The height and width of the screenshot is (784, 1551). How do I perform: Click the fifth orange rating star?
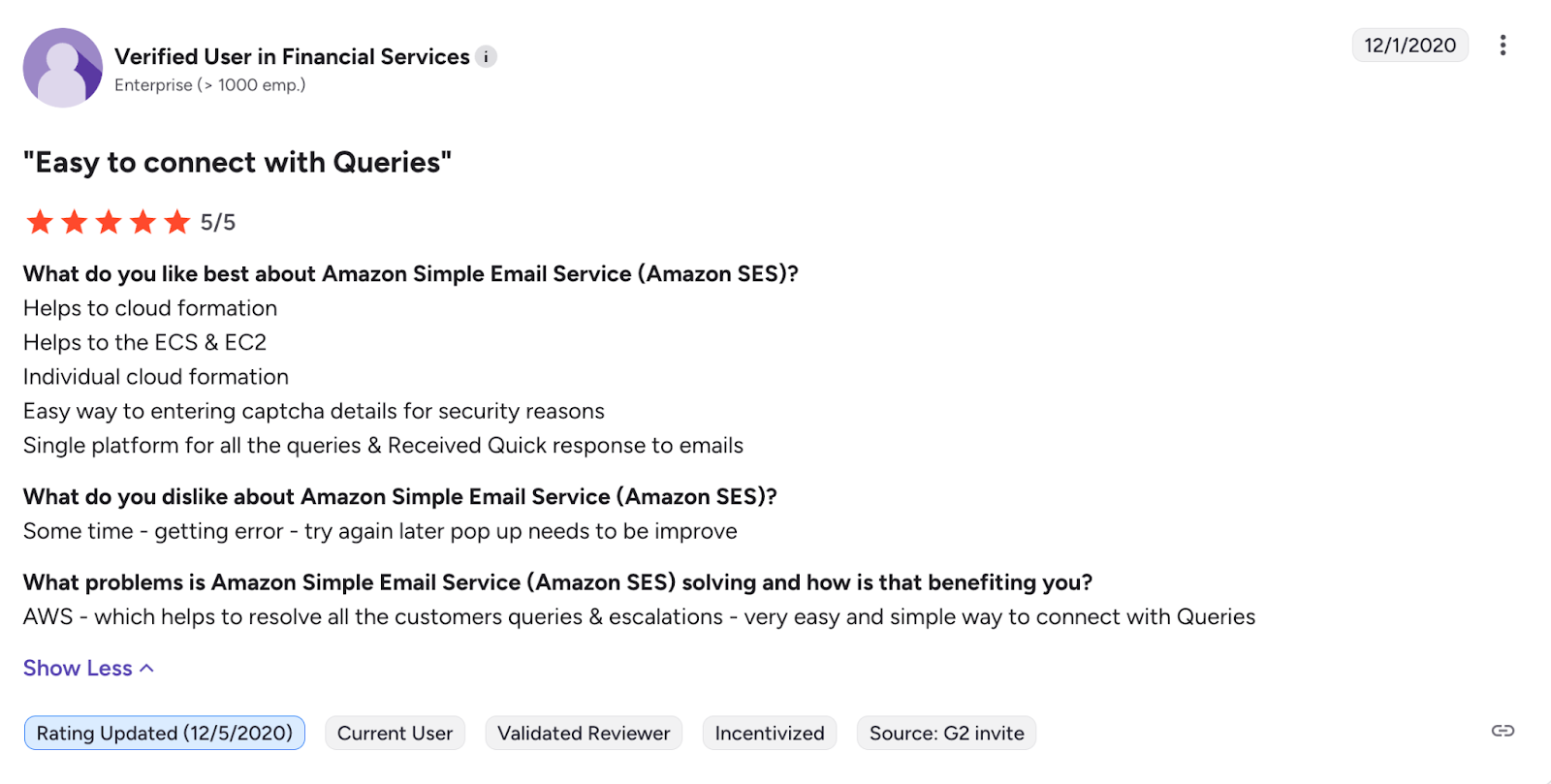[x=177, y=222]
